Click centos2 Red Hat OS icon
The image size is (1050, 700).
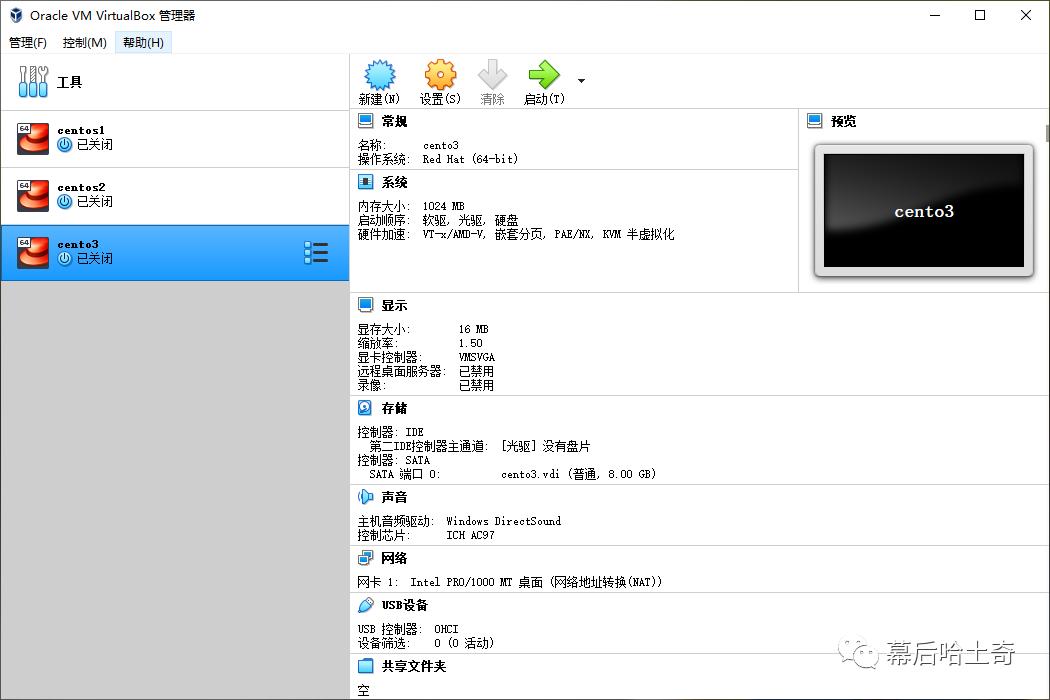coord(33,196)
